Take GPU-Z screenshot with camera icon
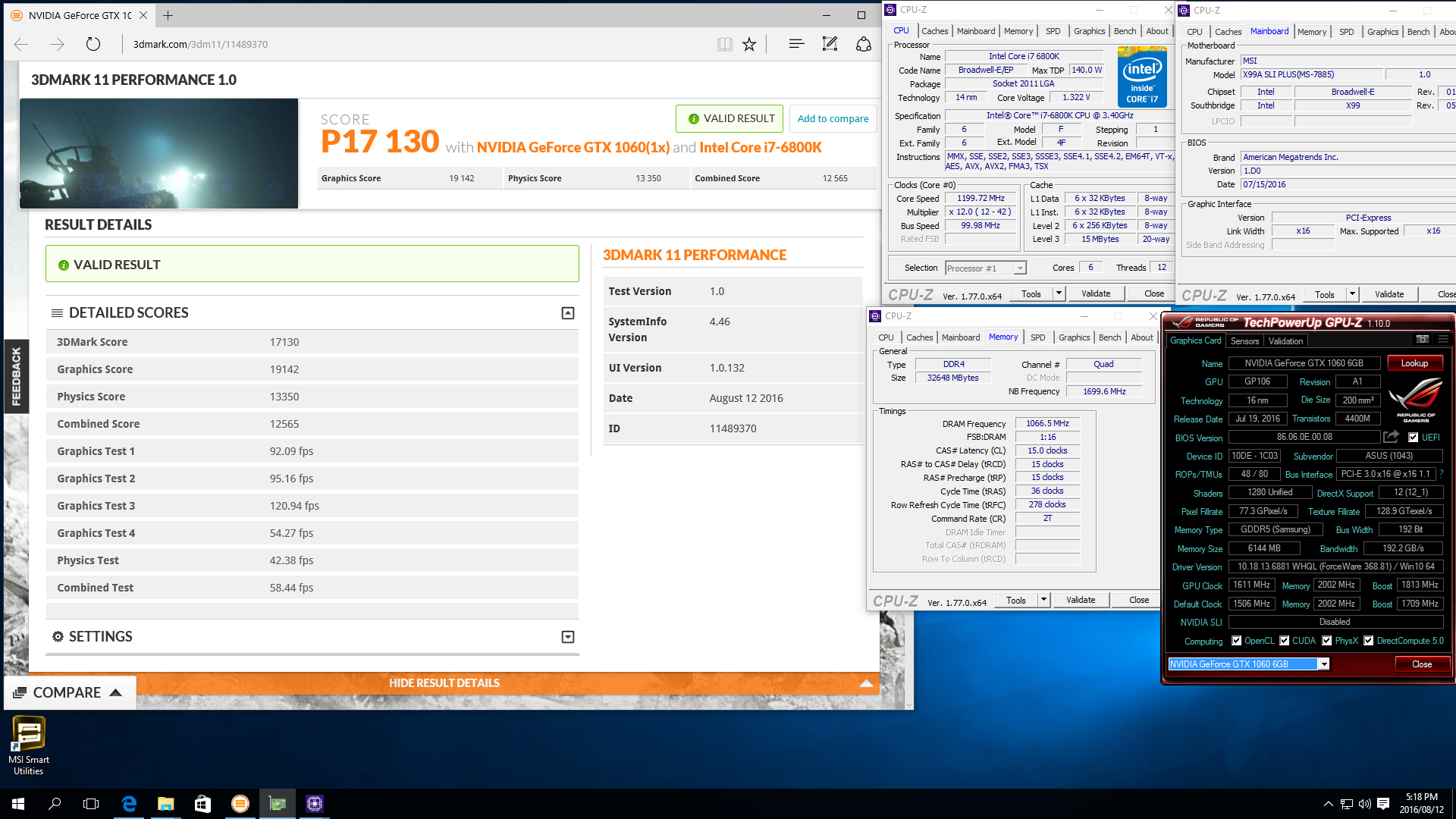1456x819 pixels. (x=1423, y=340)
